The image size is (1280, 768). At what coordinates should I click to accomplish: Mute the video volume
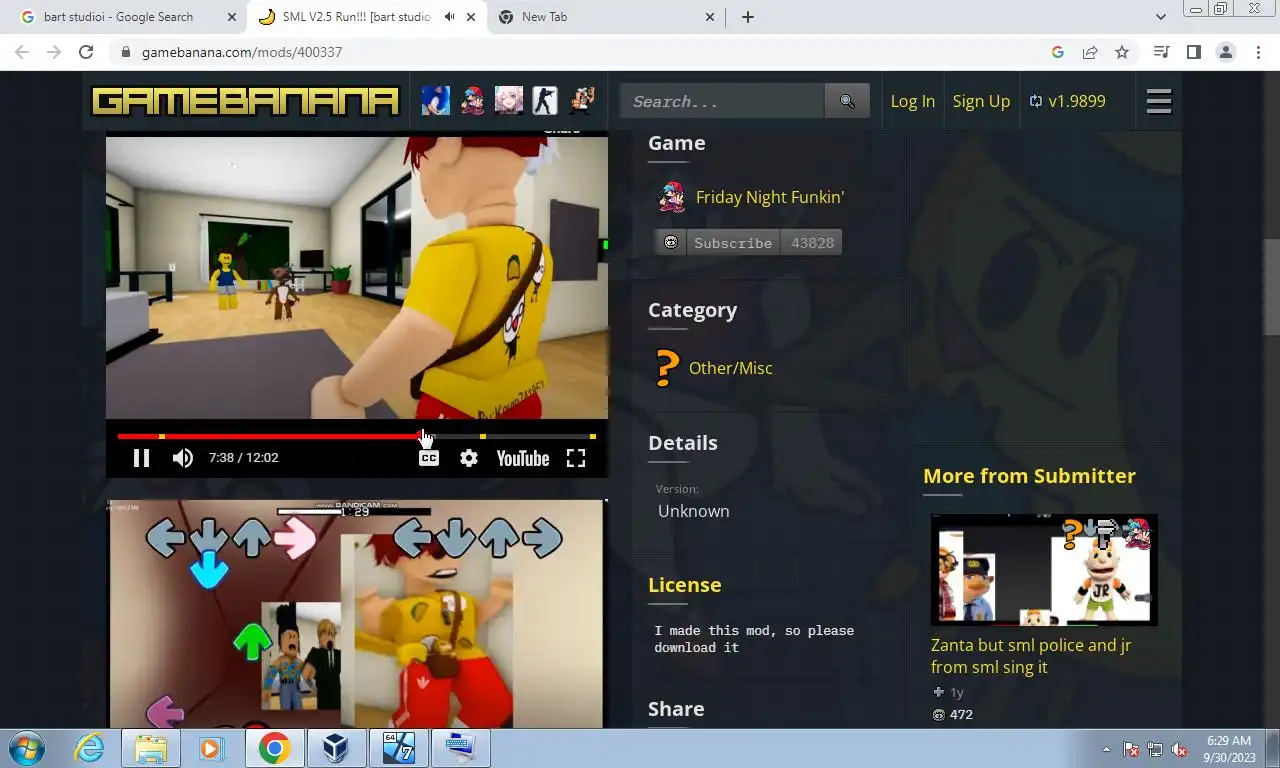(x=182, y=458)
